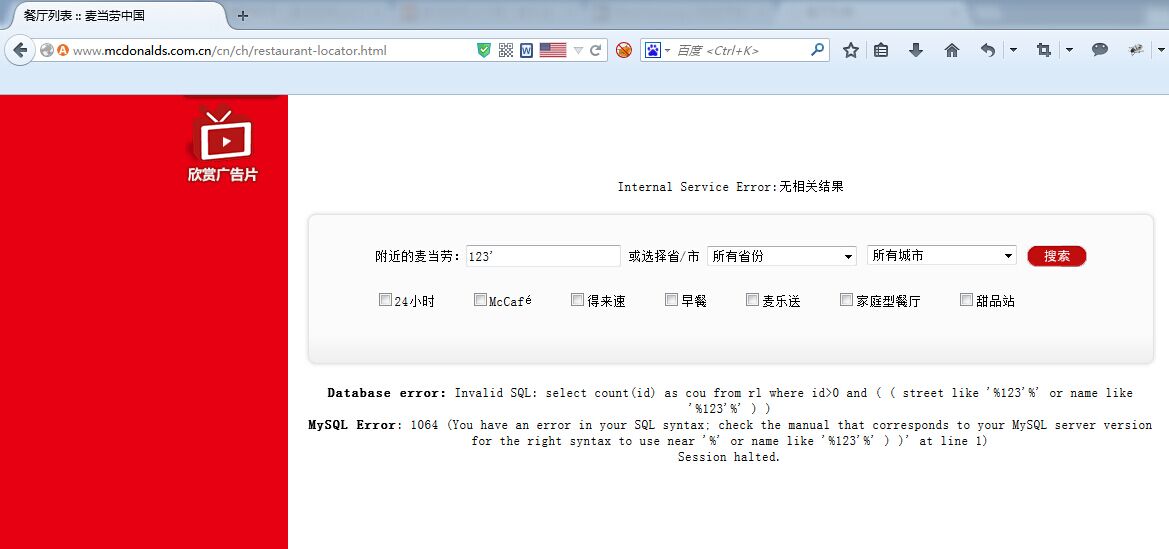1169x549 pixels.
Task: Click the chat bubble toolbar icon
Action: (1100, 49)
